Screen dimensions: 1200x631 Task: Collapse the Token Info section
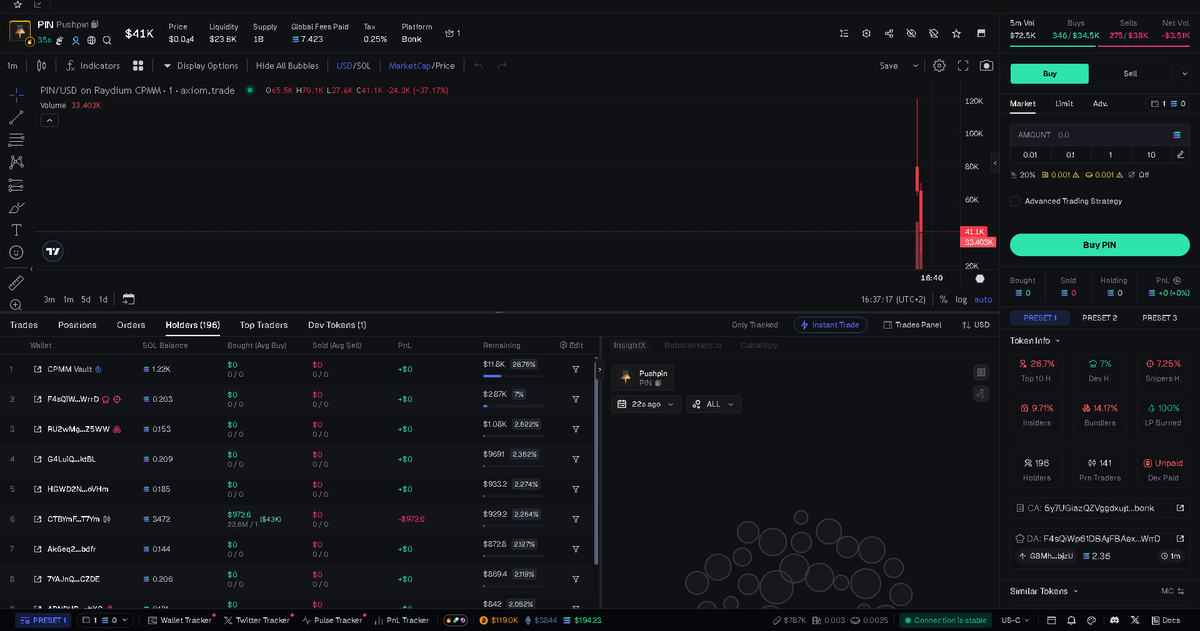tap(1035, 341)
